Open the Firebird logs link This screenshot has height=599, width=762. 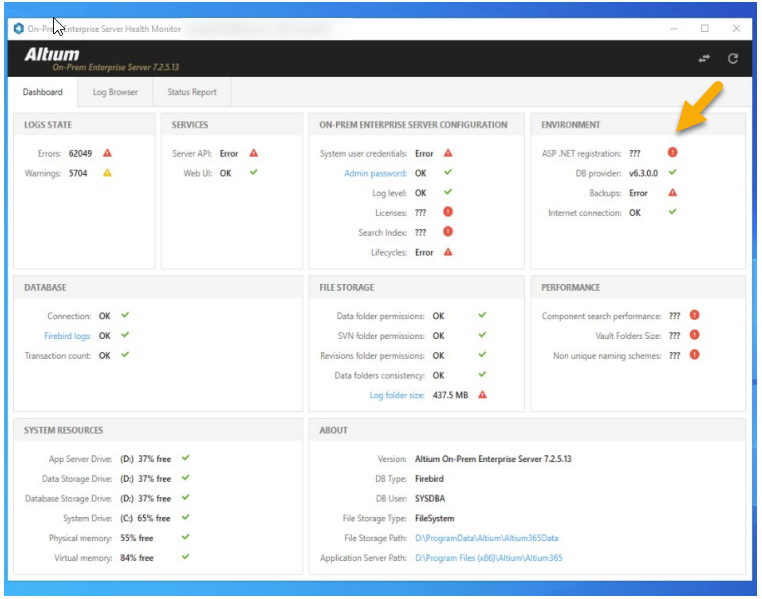click(x=68, y=336)
